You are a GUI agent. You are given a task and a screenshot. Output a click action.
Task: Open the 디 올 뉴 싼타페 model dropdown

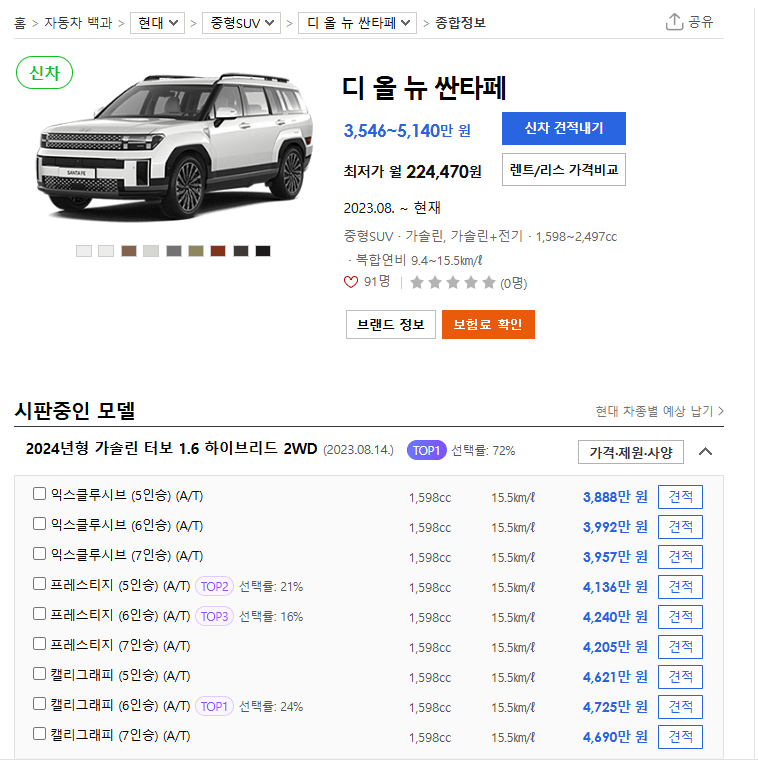(x=358, y=23)
